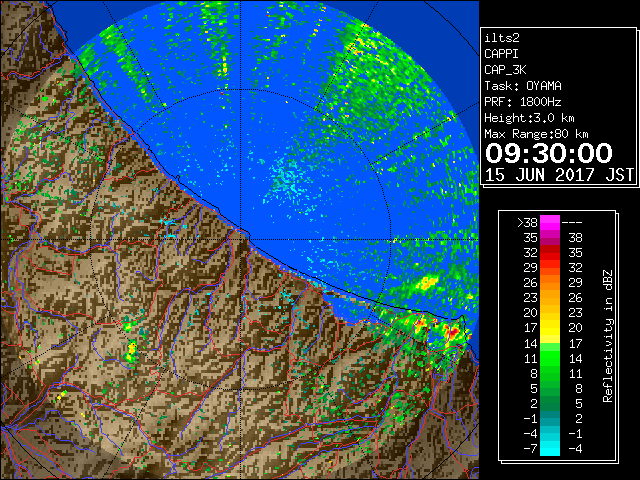Click the '-7' legend scale label
The image size is (640, 480).
point(530,449)
